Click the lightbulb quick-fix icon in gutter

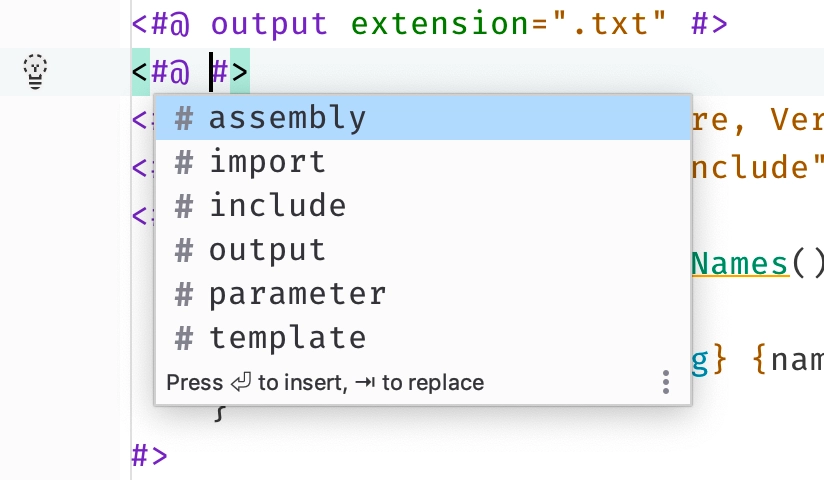(x=35, y=72)
